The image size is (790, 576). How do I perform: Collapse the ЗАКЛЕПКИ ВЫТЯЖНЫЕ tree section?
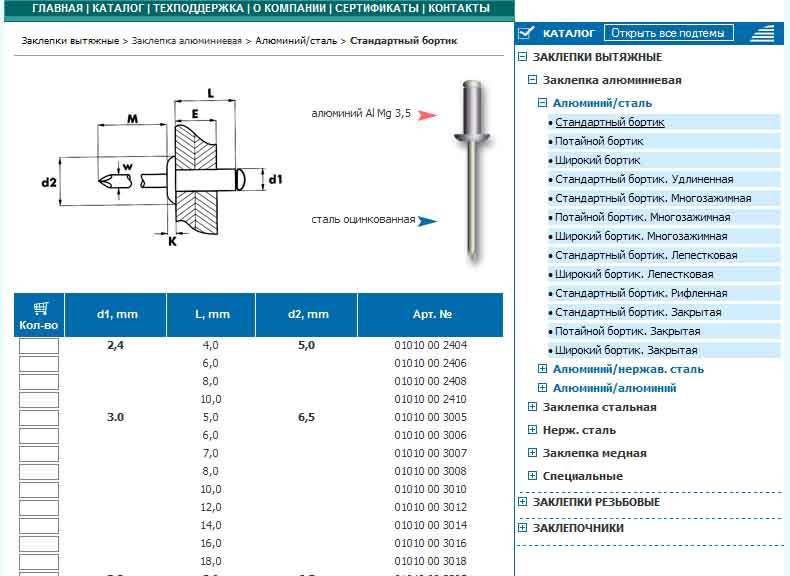click(x=522, y=56)
